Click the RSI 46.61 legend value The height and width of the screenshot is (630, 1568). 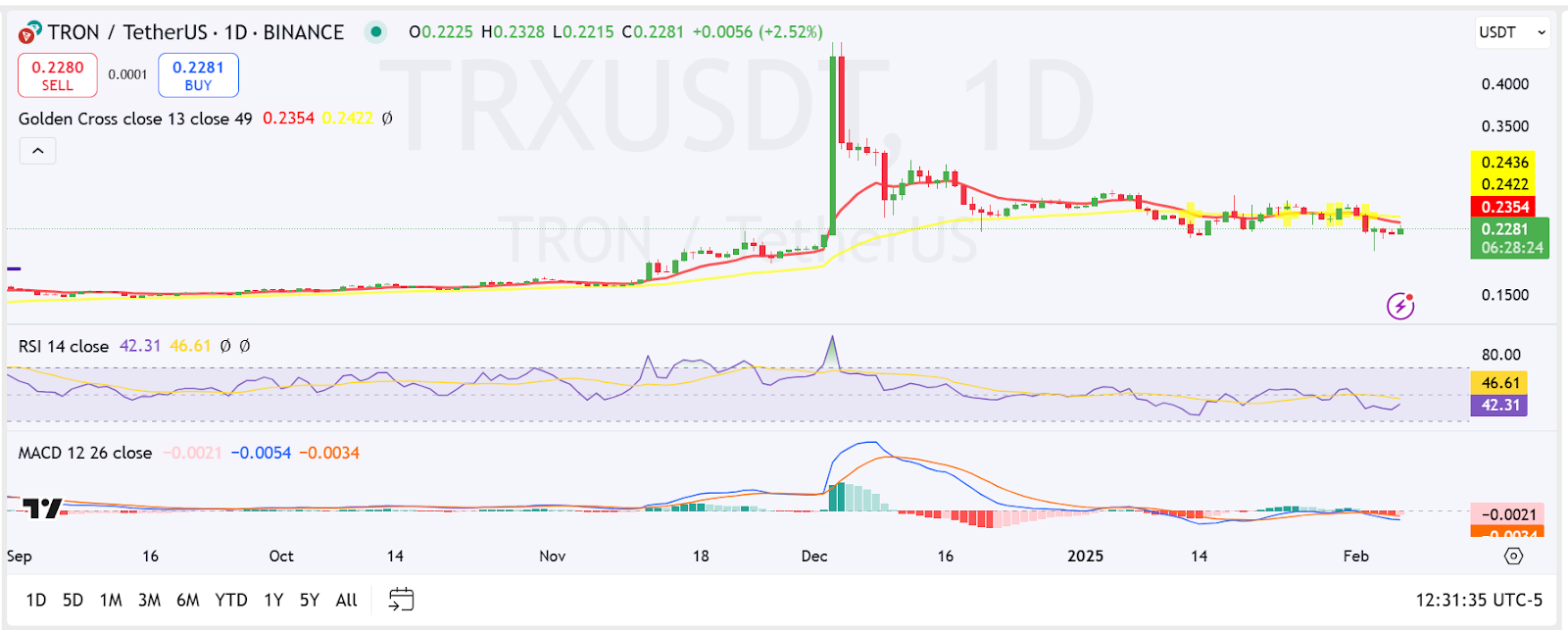point(190,346)
